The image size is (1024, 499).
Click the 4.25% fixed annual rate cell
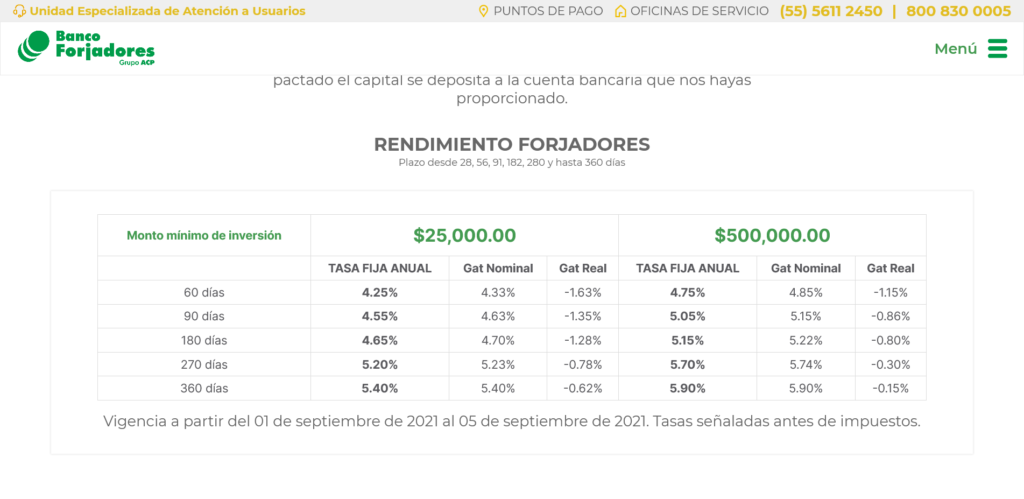(379, 293)
